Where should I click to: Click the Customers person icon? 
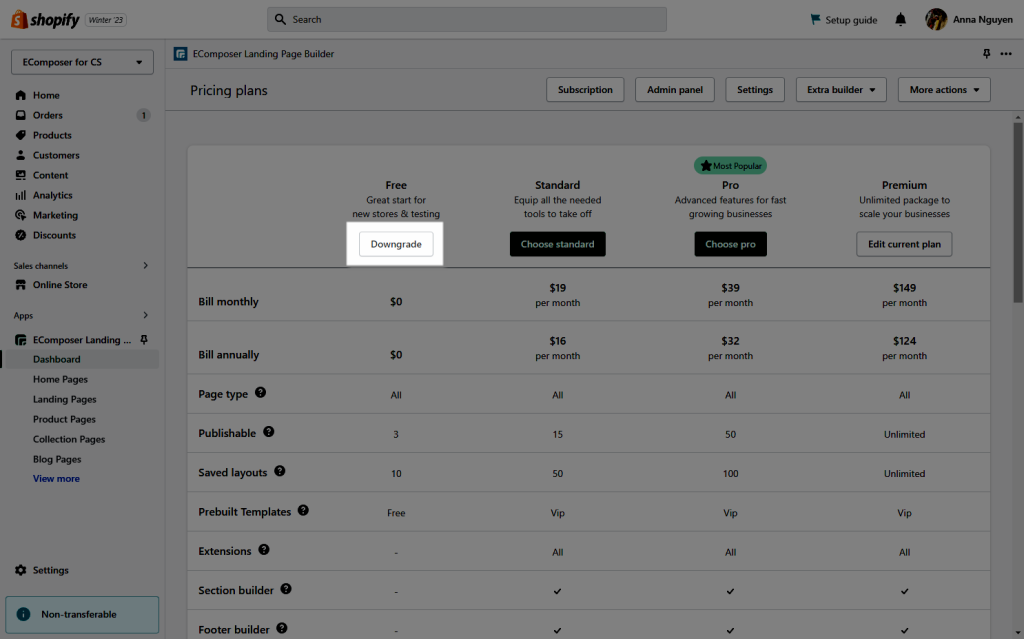(21, 156)
